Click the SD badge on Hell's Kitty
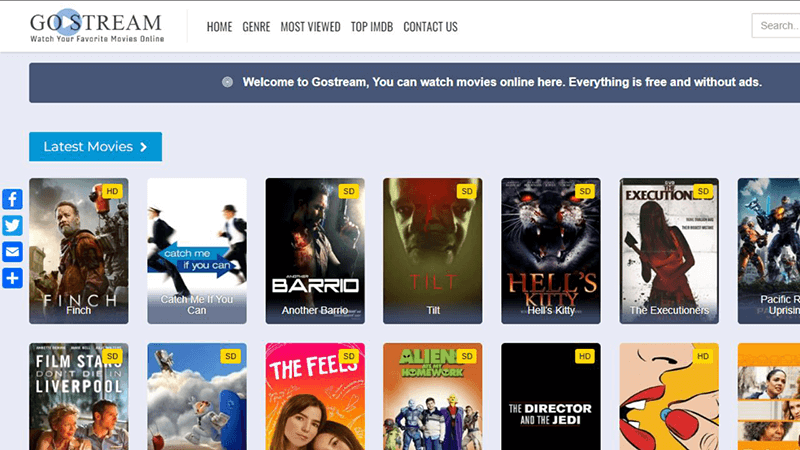800x450 pixels. click(585, 191)
